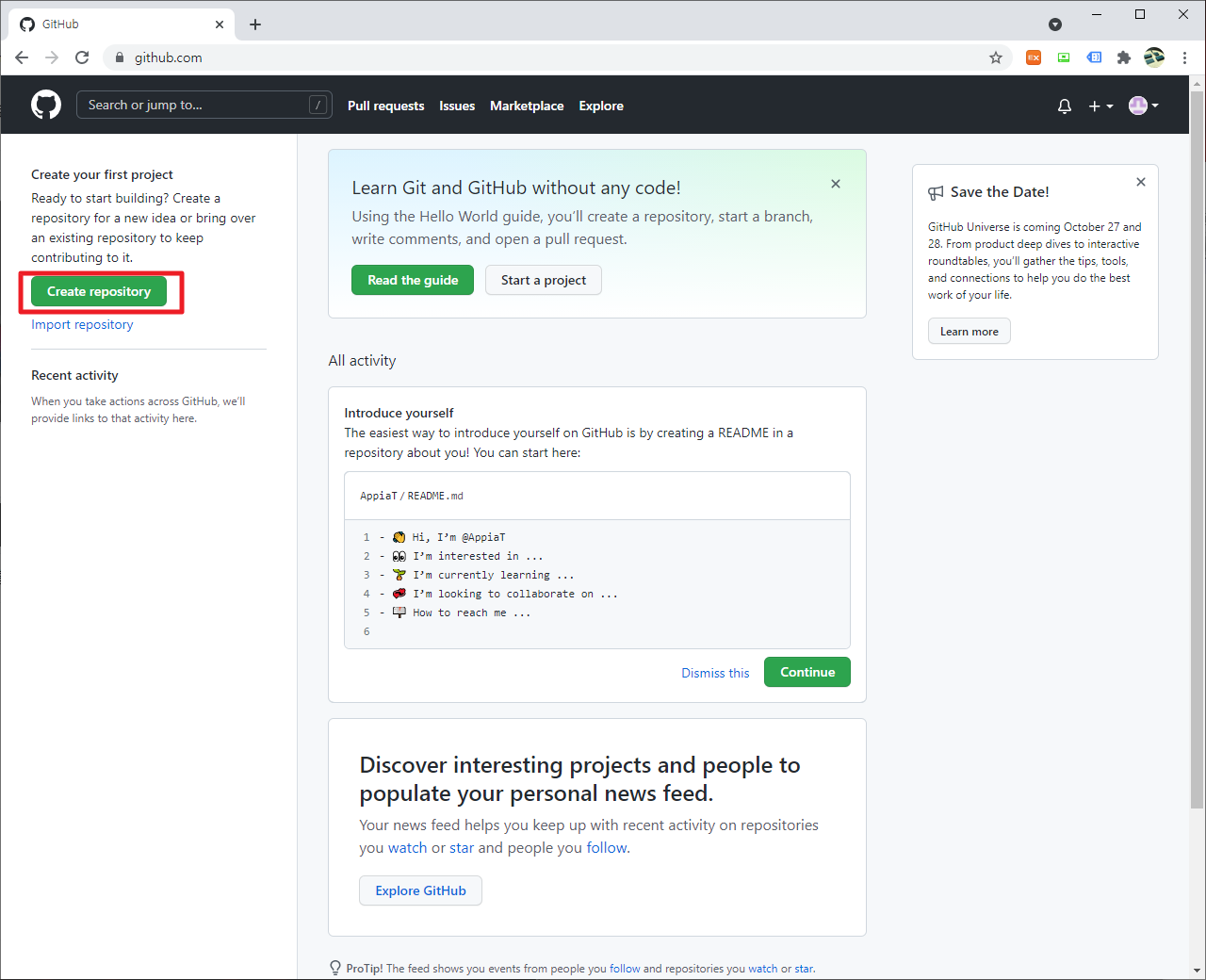Open Issues in the top nav
Viewport: 1206px width, 980px height.
pos(457,106)
